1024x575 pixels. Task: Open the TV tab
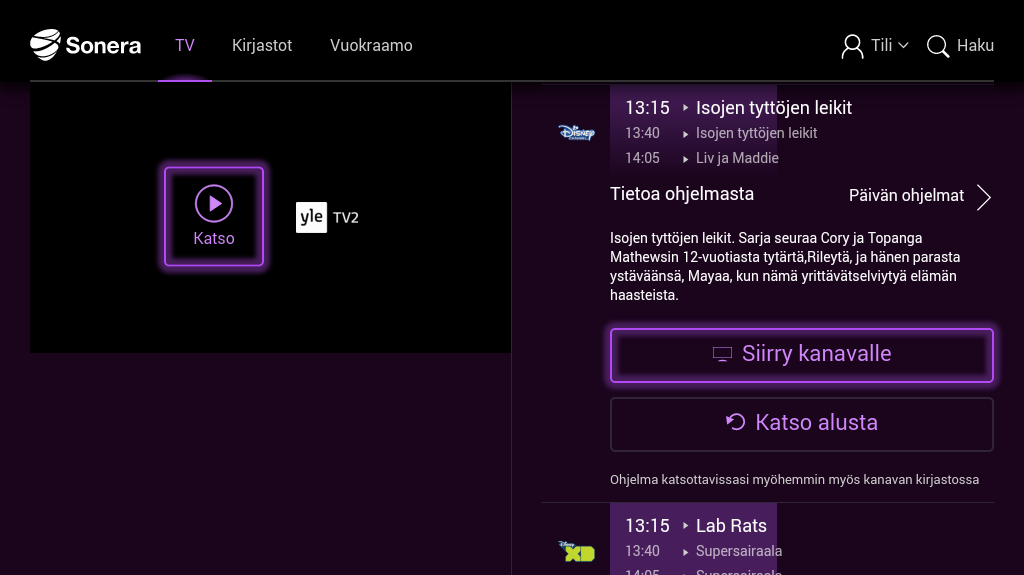[185, 46]
